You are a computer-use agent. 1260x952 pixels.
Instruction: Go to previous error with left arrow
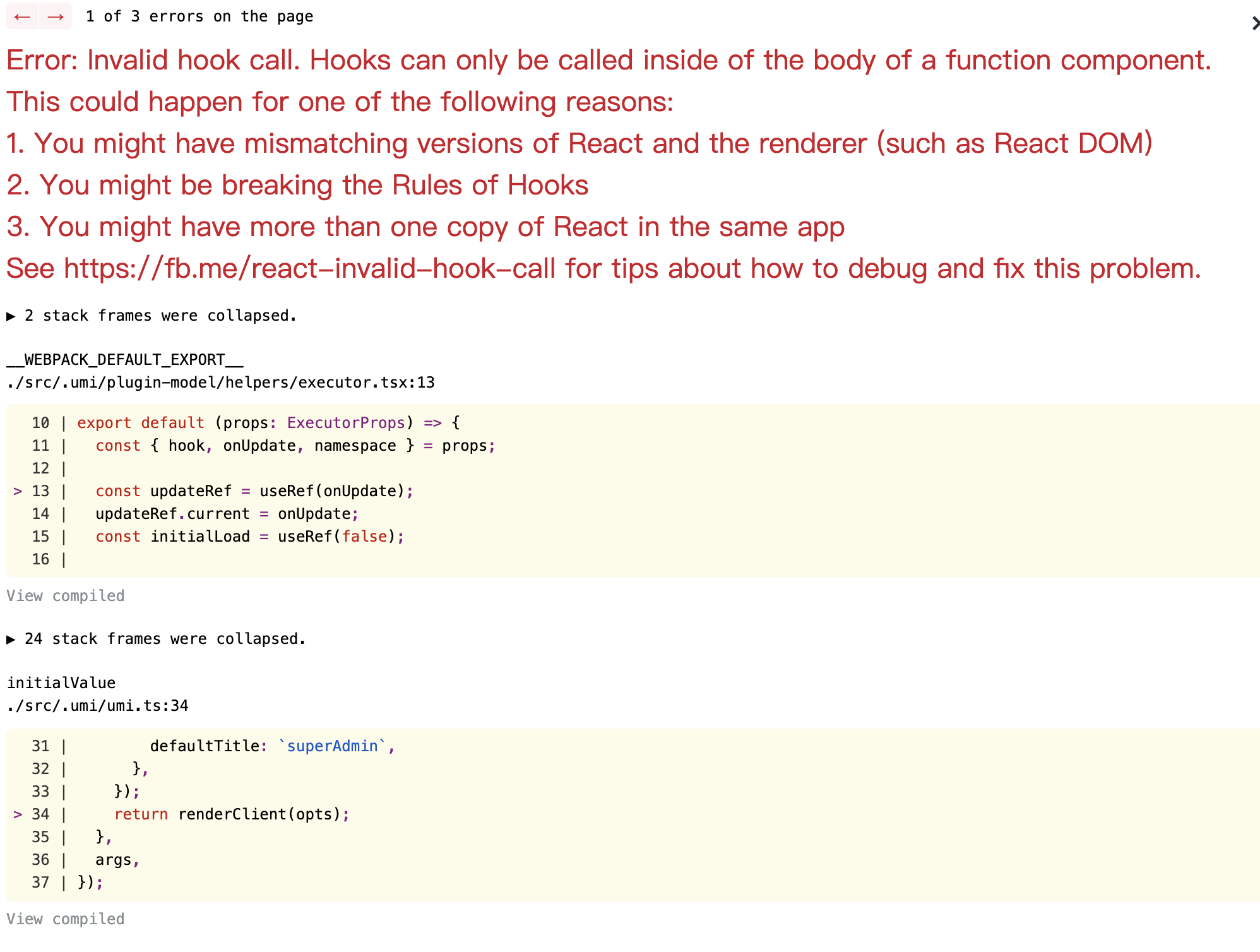click(22, 16)
